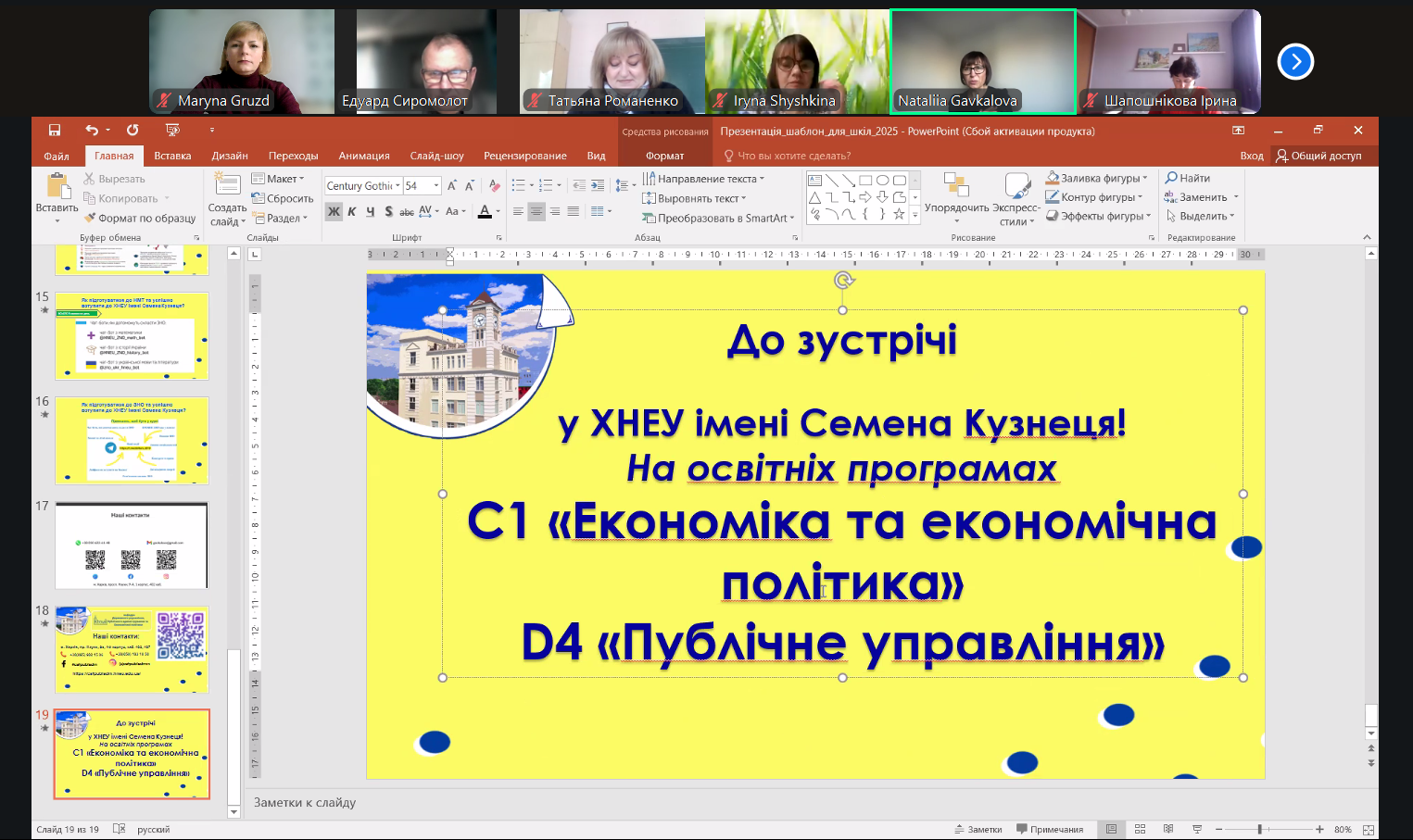1413x840 pixels.
Task: Open the font size dropdown
Action: pos(436,186)
